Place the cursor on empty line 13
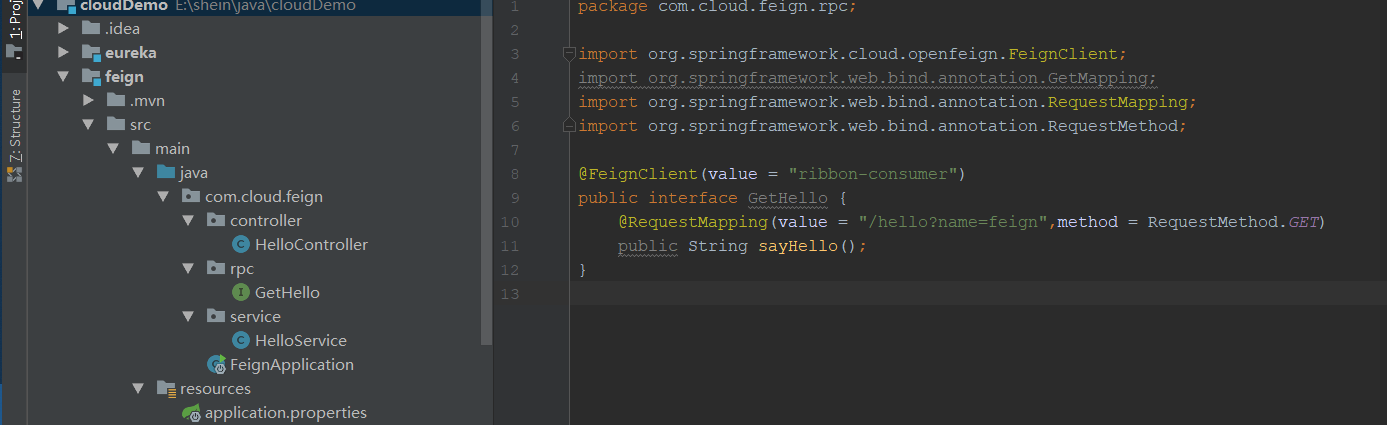 978,294
